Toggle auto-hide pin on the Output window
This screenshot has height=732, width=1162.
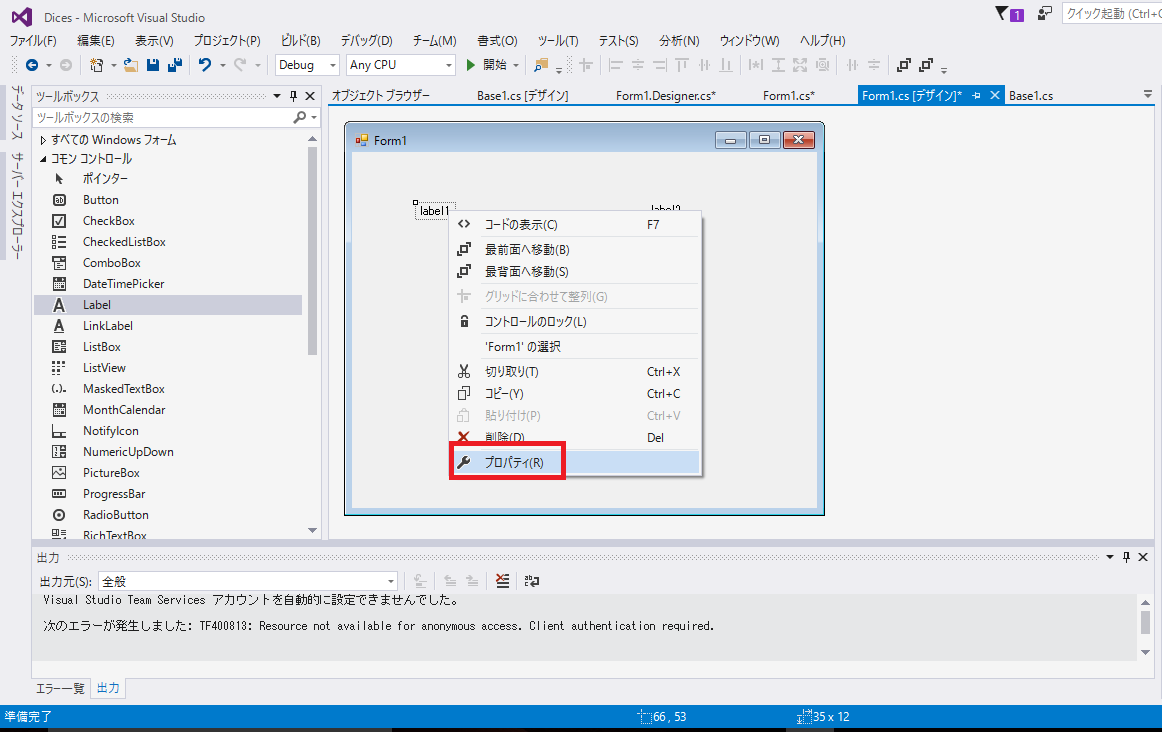1127,557
